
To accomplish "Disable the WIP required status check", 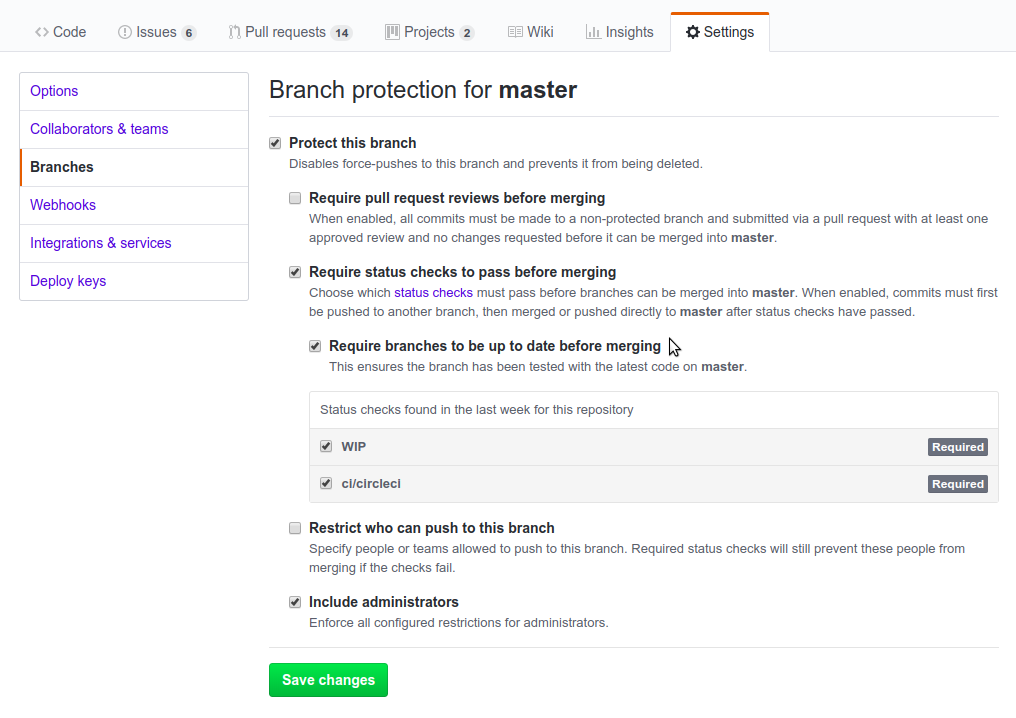I will (x=326, y=446).
